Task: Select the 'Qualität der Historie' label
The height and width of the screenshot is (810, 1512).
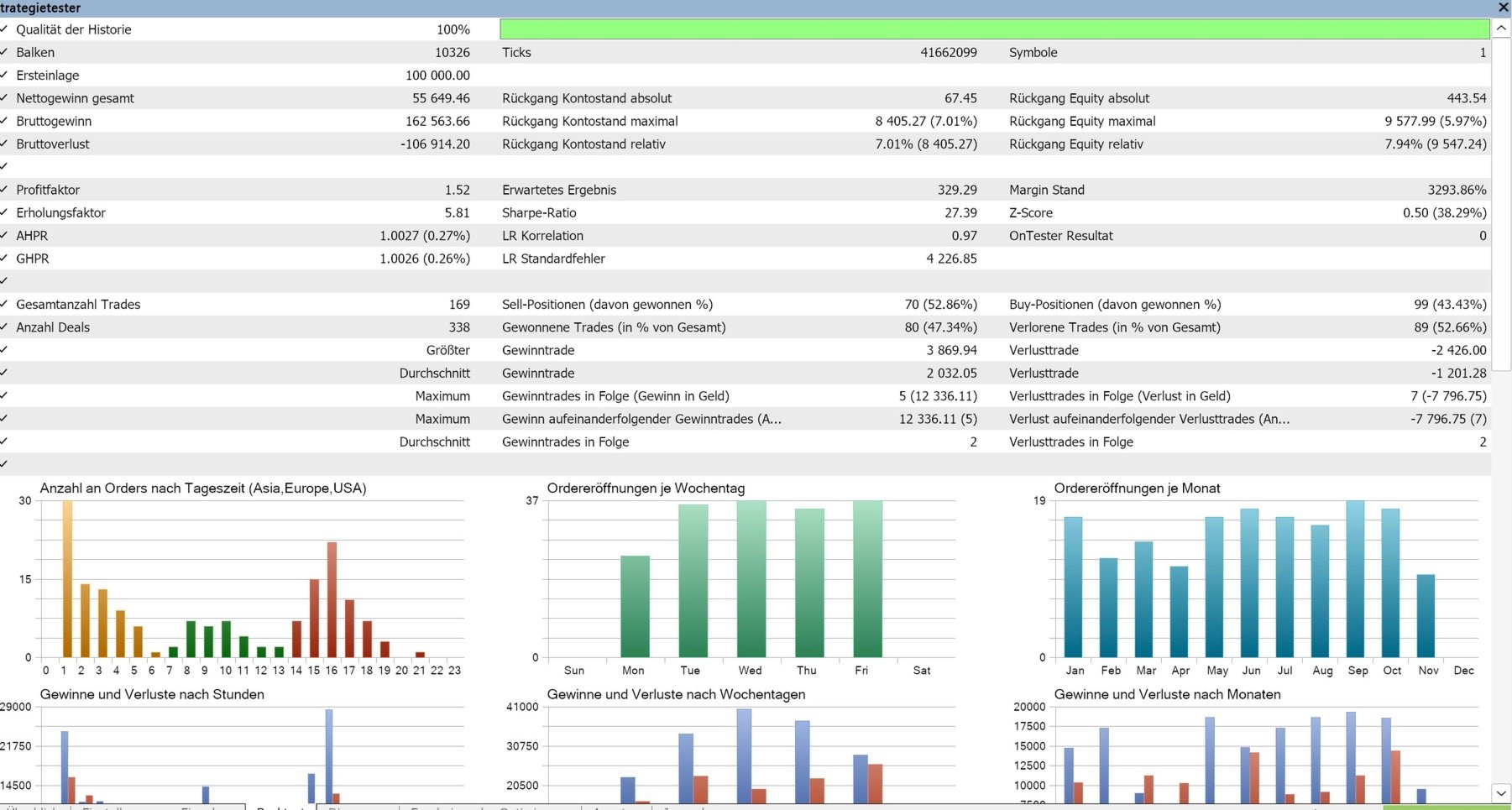Action: pyautogui.click(x=74, y=29)
